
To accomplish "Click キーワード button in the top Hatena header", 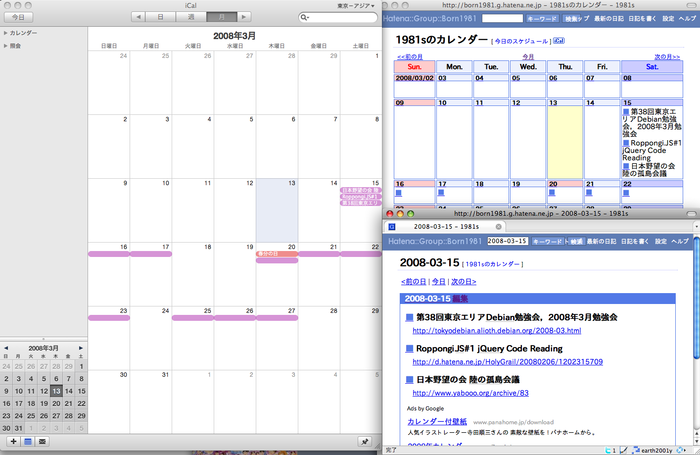I will point(542,19).
